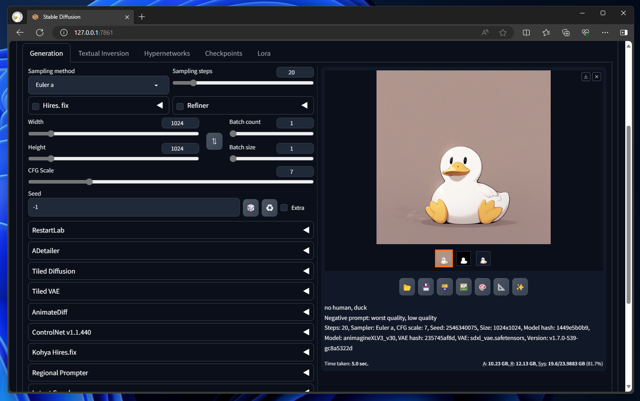
Task: Open the browser favorites list icon
Action: pos(546,32)
